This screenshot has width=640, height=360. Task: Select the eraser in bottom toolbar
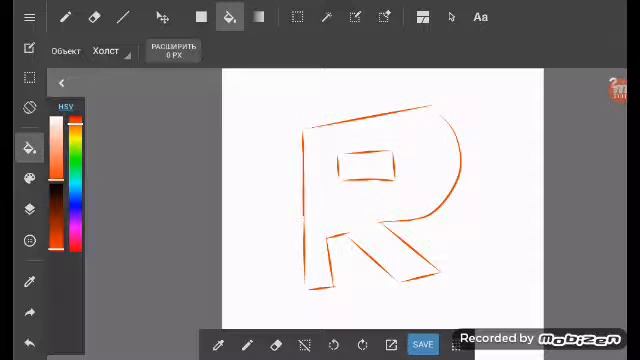click(276, 345)
